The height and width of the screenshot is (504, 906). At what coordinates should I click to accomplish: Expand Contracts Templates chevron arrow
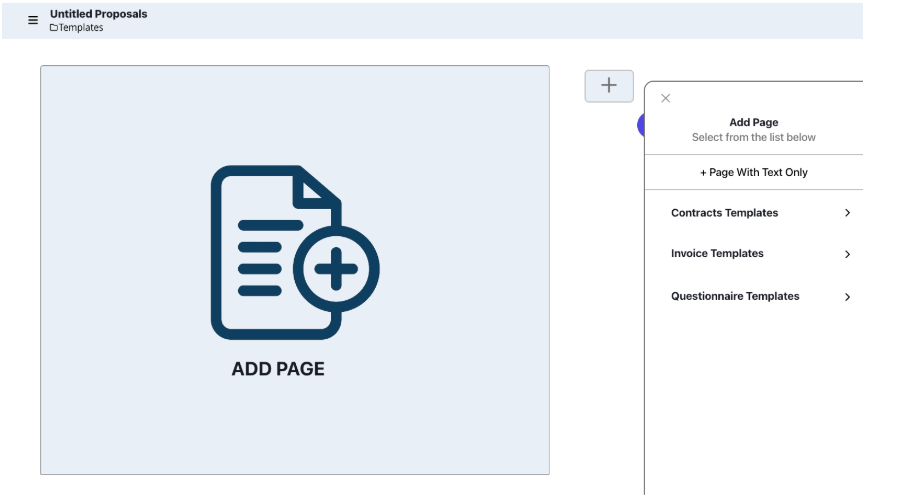[847, 213]
